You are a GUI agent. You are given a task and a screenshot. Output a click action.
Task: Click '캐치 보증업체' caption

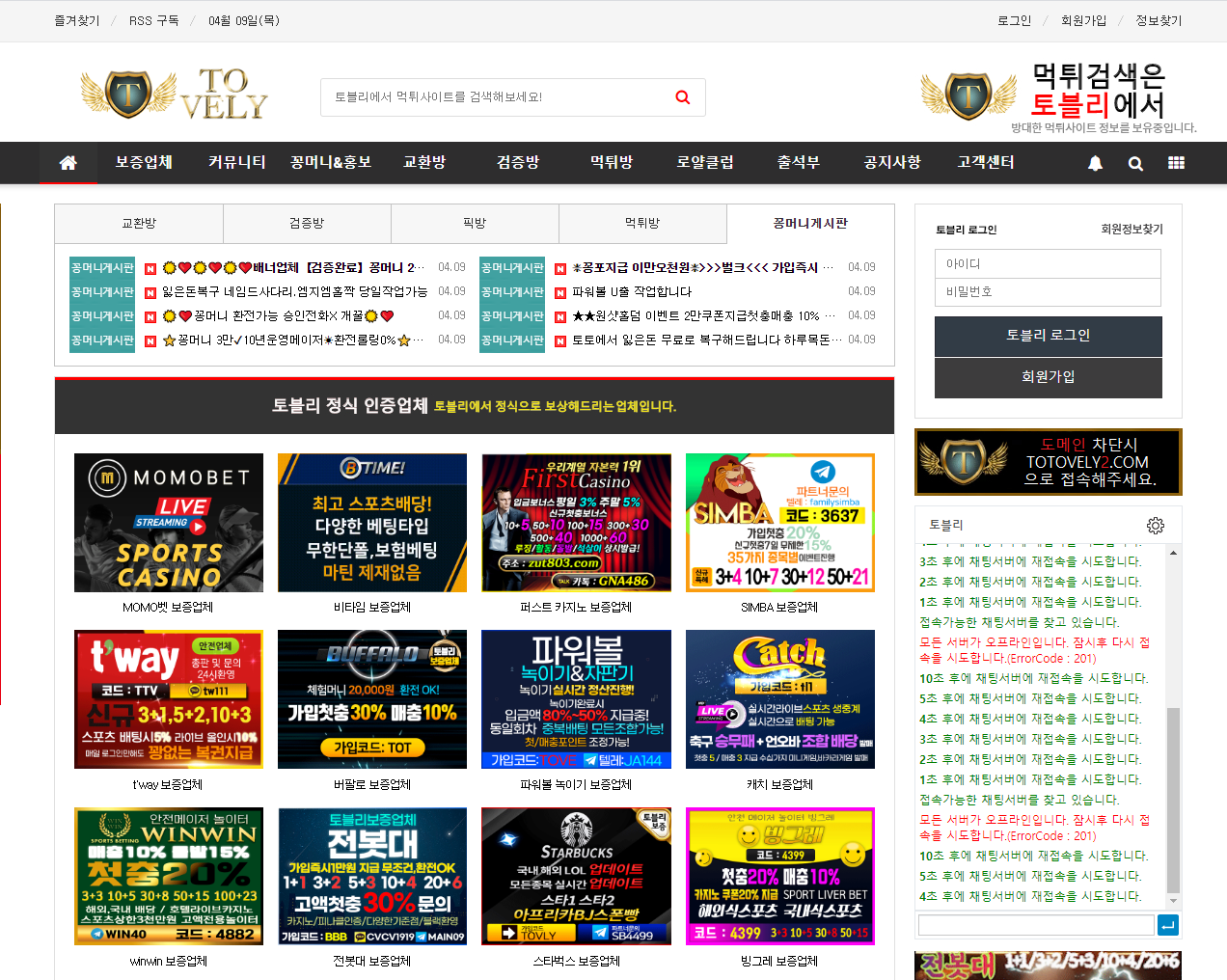pyautogui.click(x=779, y=784)
